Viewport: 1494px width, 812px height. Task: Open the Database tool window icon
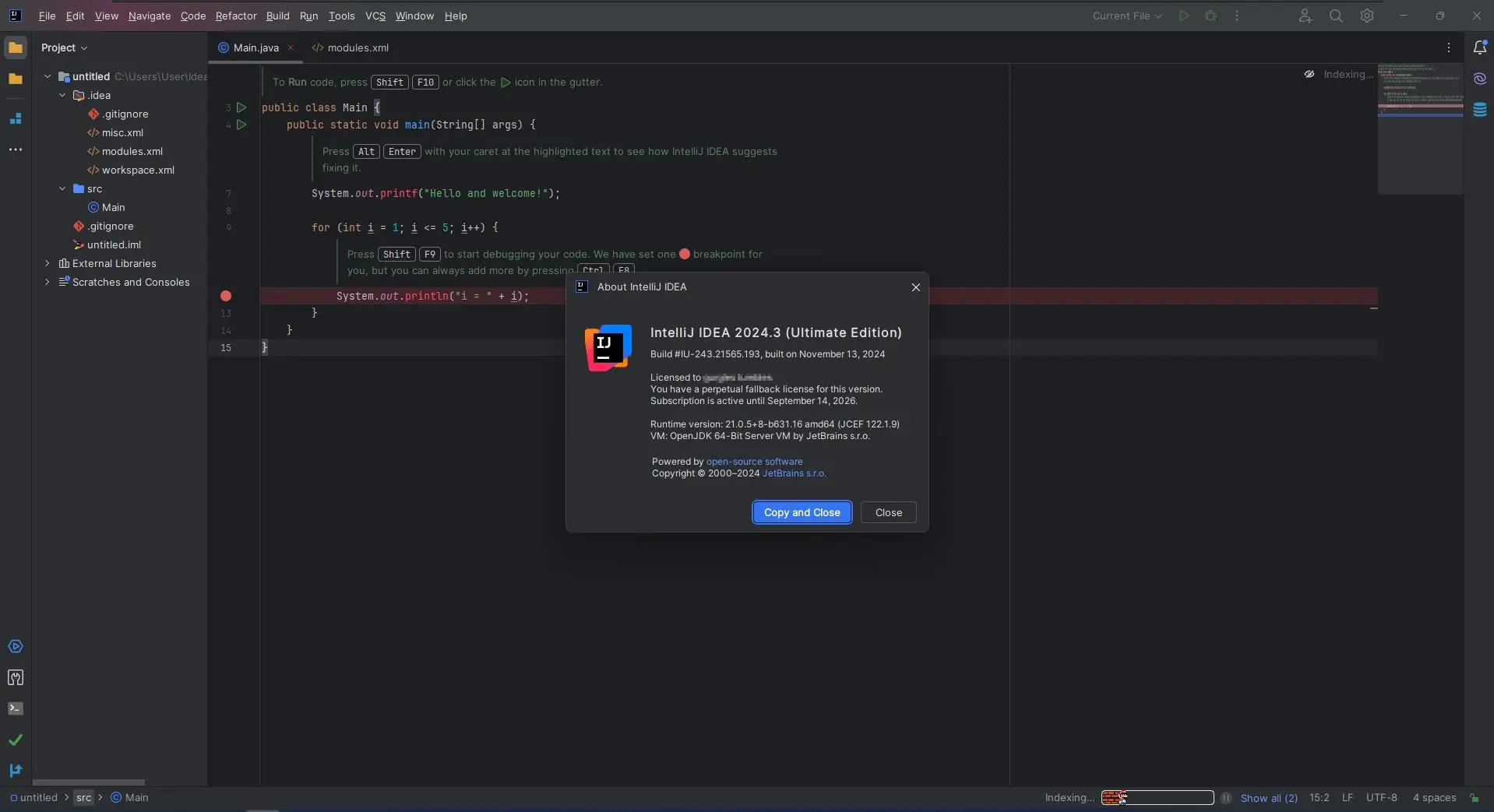click(1482, 110)
